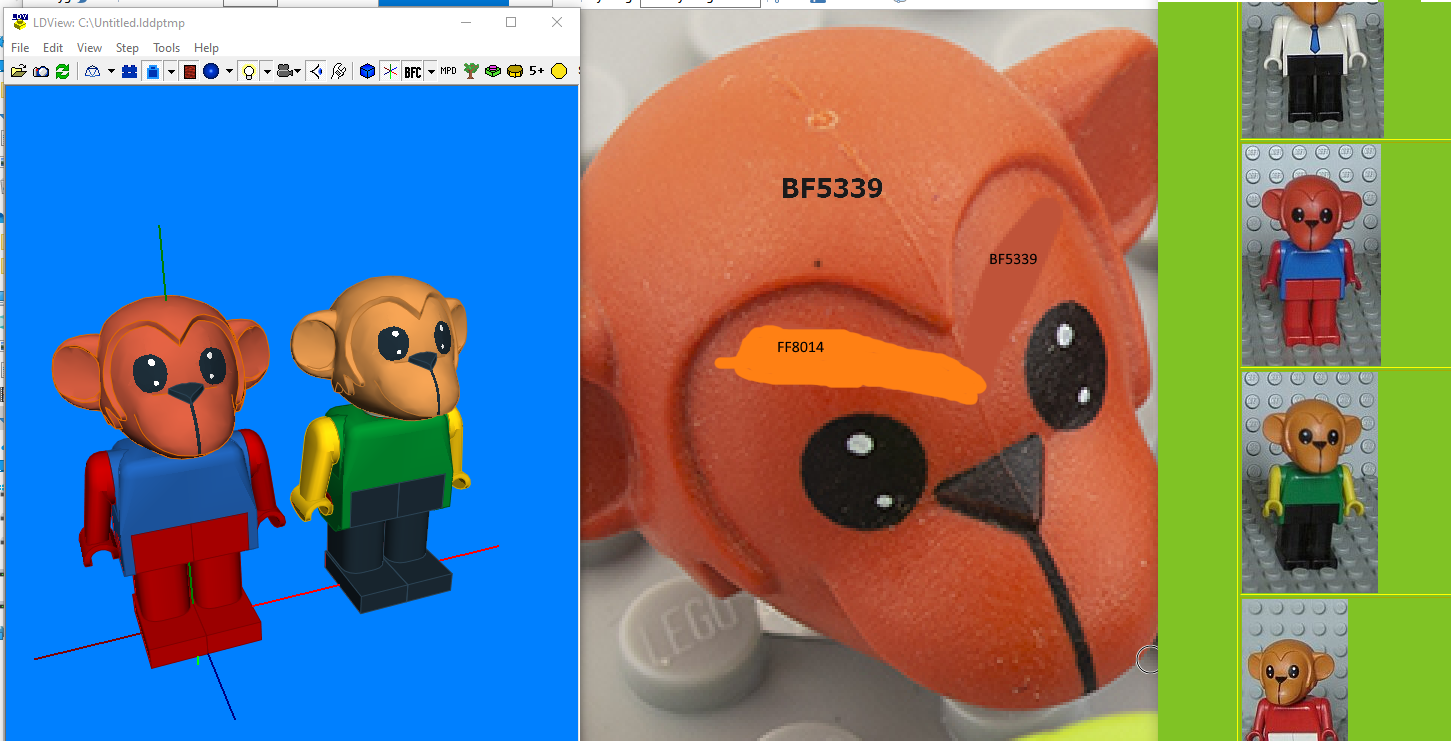Viewport: 1451px width, 741px height.
Task: Maximize the LDView window
Action: click(511, 22)
